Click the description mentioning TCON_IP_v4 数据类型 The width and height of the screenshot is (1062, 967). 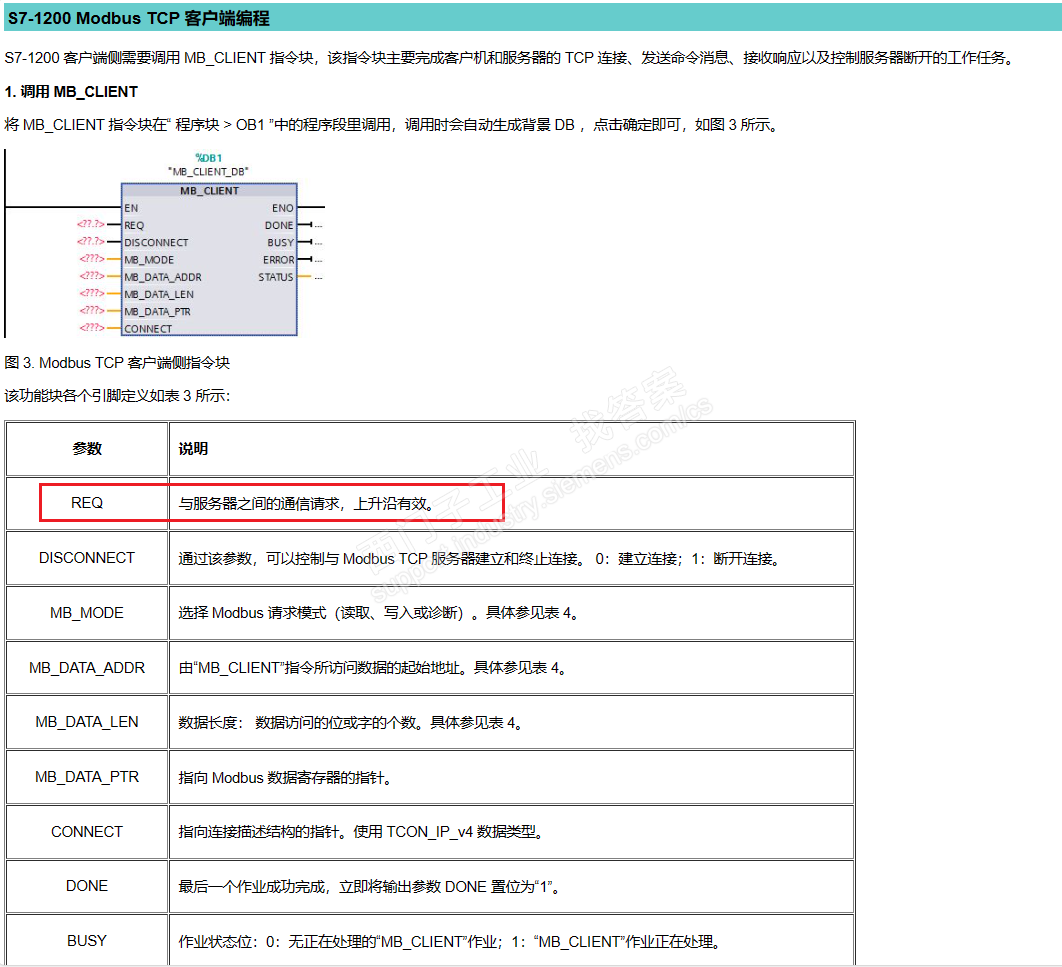point(361,832)
